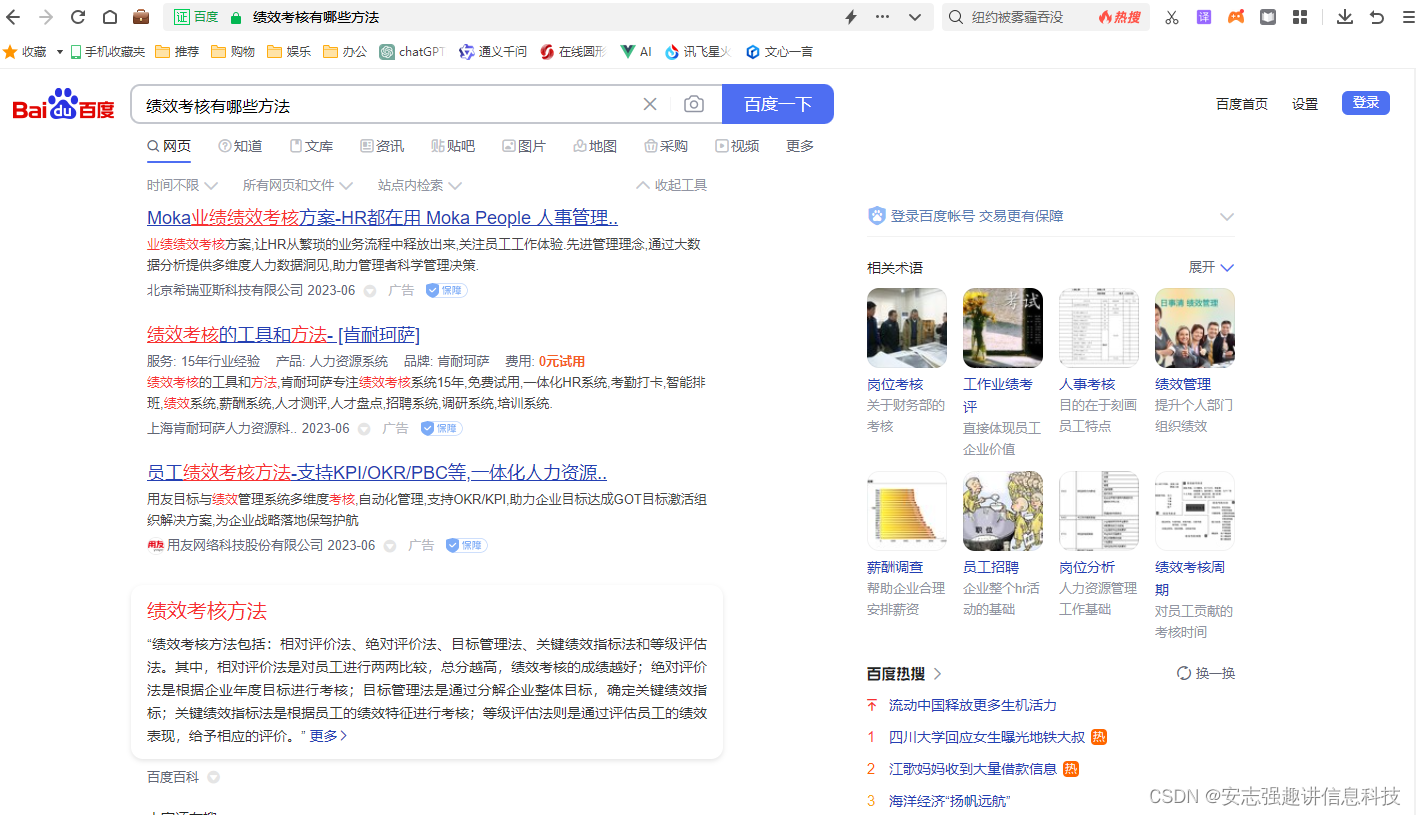The height and width of the screenshot is (815, 1416).
Task: Open the 购物 bookmark folder
Action: click(x=234, y=51)
